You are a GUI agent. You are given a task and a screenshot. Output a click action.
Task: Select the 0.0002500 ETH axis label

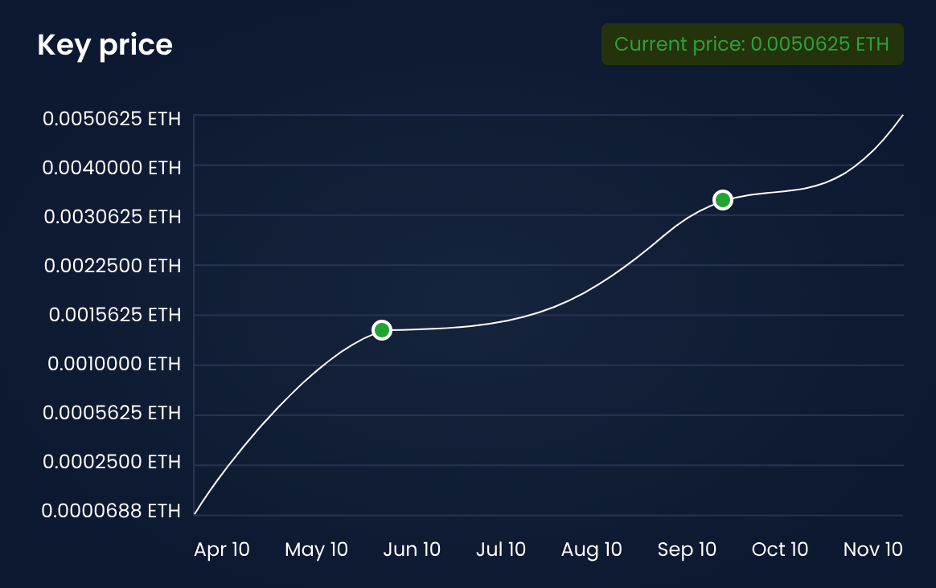click(112, 462)
